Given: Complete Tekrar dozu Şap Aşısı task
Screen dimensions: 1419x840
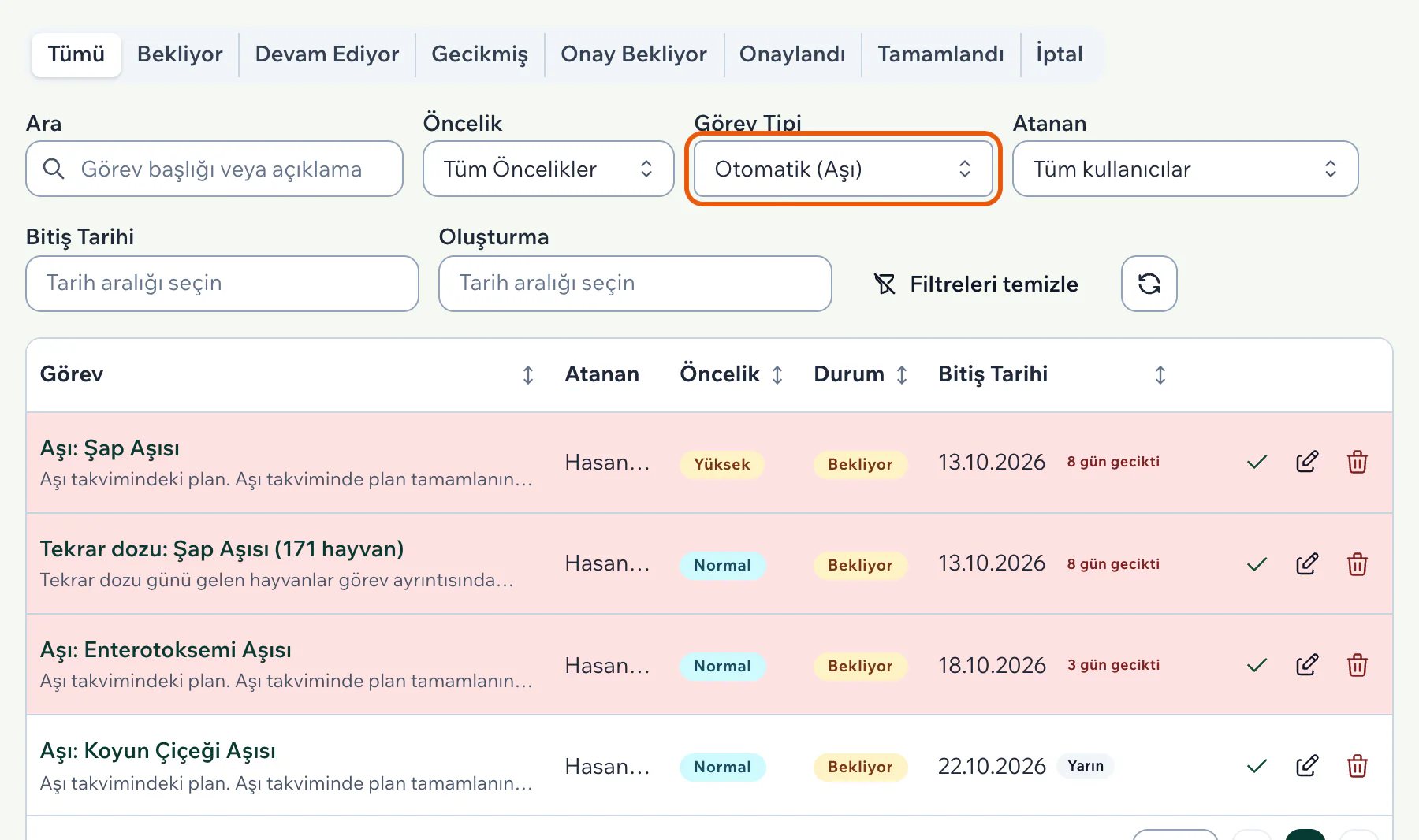Looking at the screenshot, I should pyautogui.click(x=1257, y=564).
